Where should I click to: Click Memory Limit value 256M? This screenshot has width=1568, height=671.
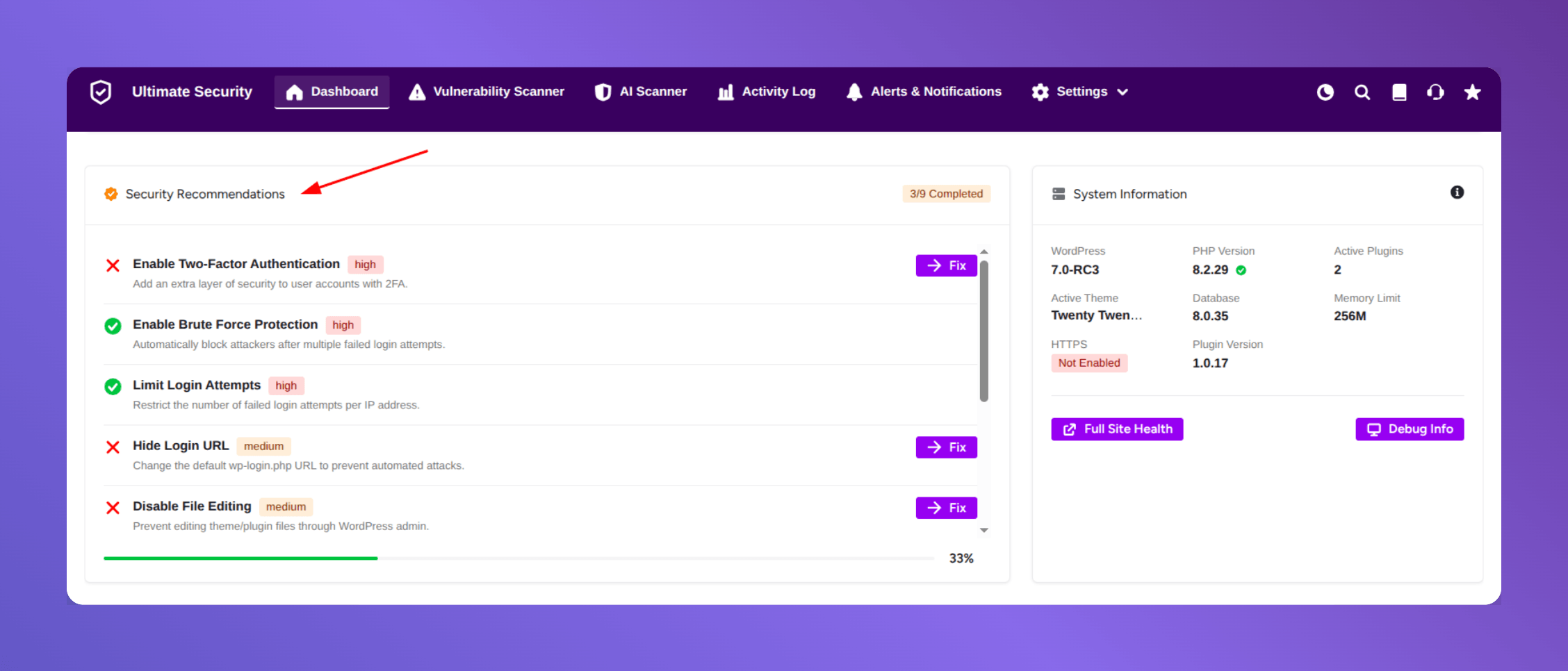click(x=1350, y=316)
